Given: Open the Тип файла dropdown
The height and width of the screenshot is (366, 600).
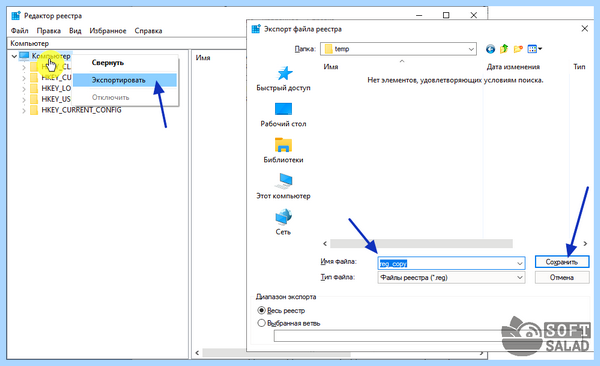Looking at the screenshot, I should pos(520,278).
